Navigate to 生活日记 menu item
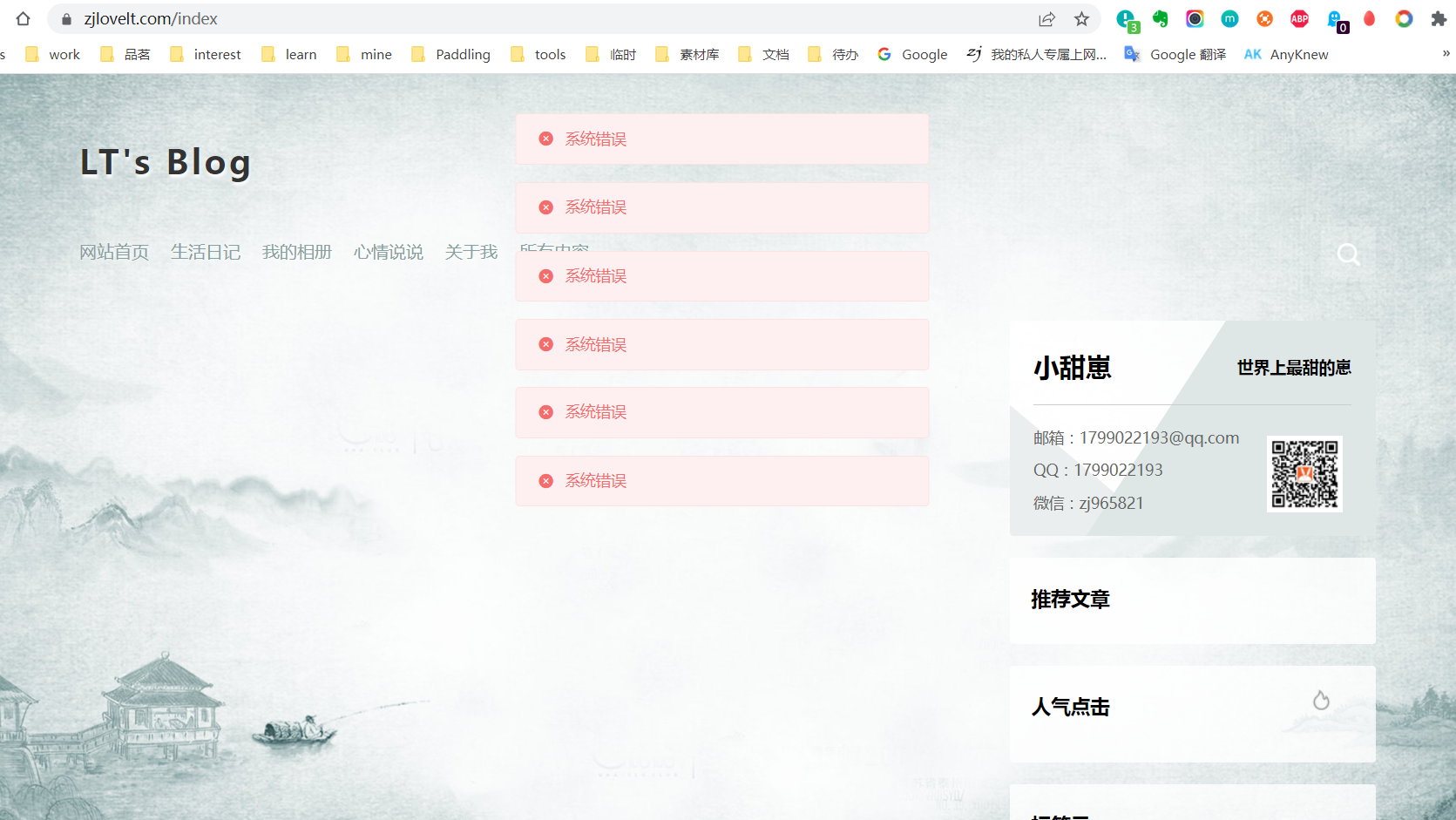Screen dimensions: 1456x820 click(x=206, y=252)
